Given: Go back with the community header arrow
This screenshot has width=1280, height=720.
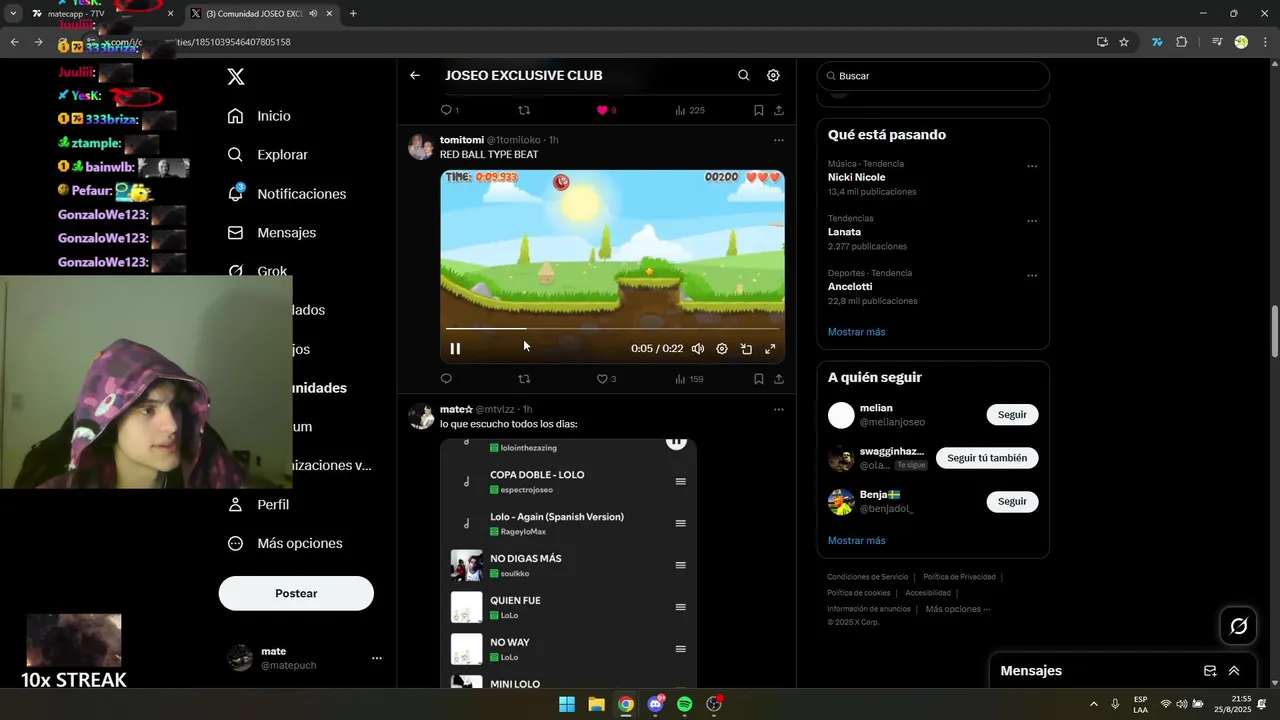Looking at the screenshot, I should coord(415,75).
